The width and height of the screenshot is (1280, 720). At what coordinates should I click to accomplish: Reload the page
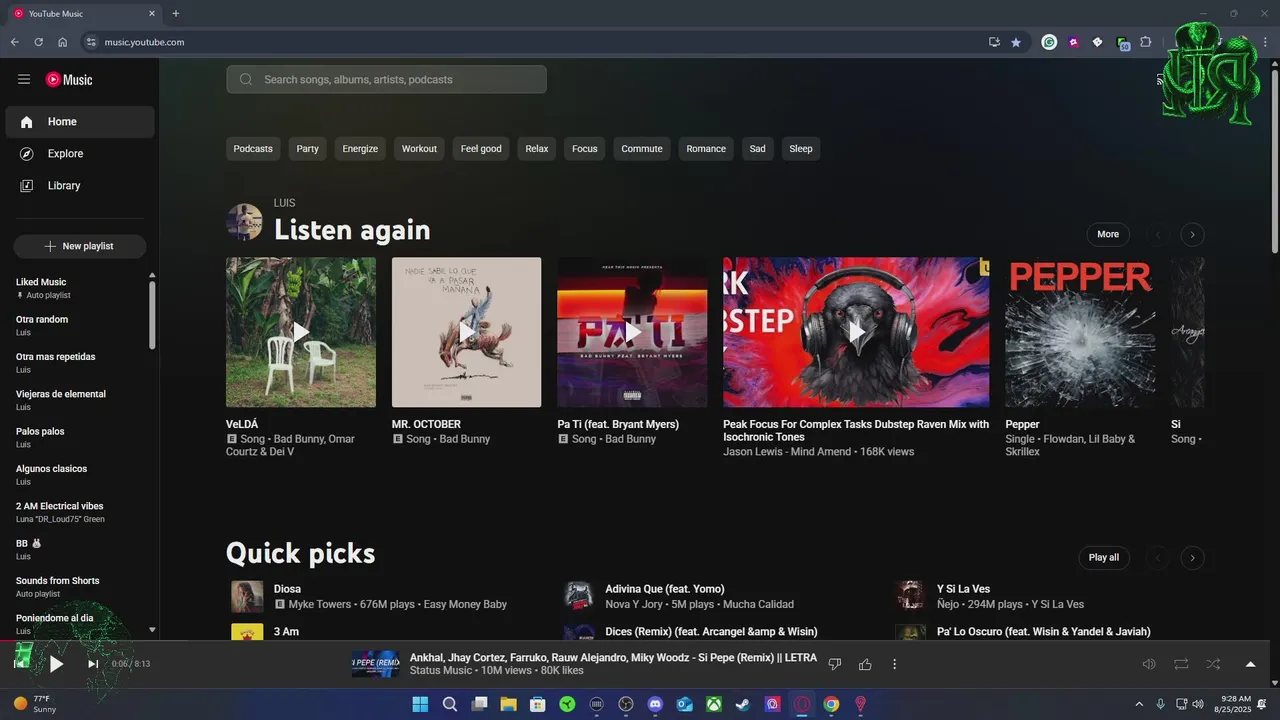click(38, 42)
